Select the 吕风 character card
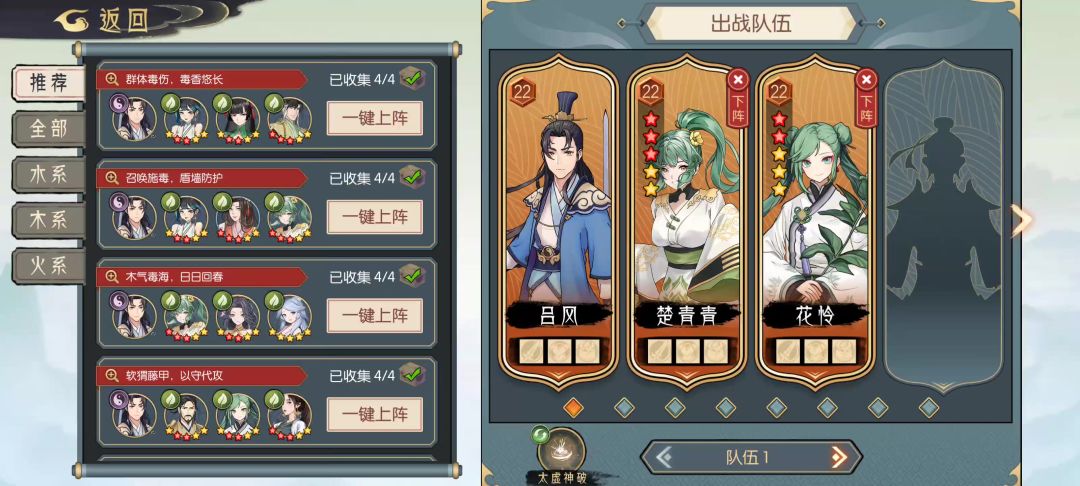 tap(559, 220)
